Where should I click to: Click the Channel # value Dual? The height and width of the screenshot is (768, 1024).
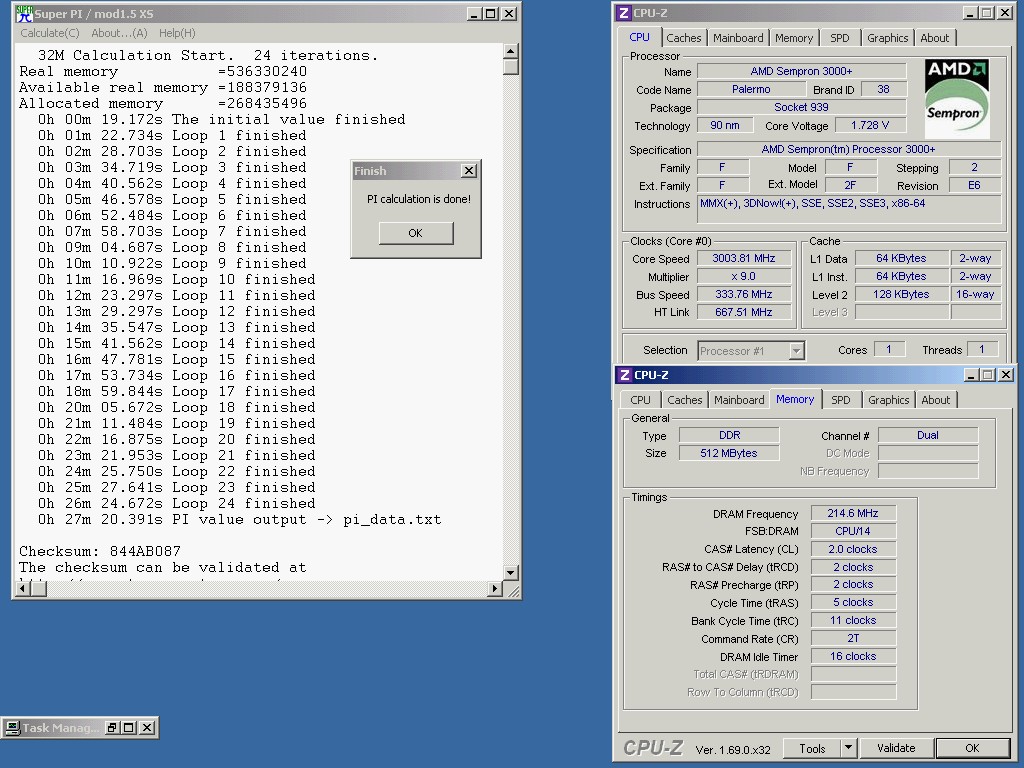pyautogui.click(x=928, y=435)
